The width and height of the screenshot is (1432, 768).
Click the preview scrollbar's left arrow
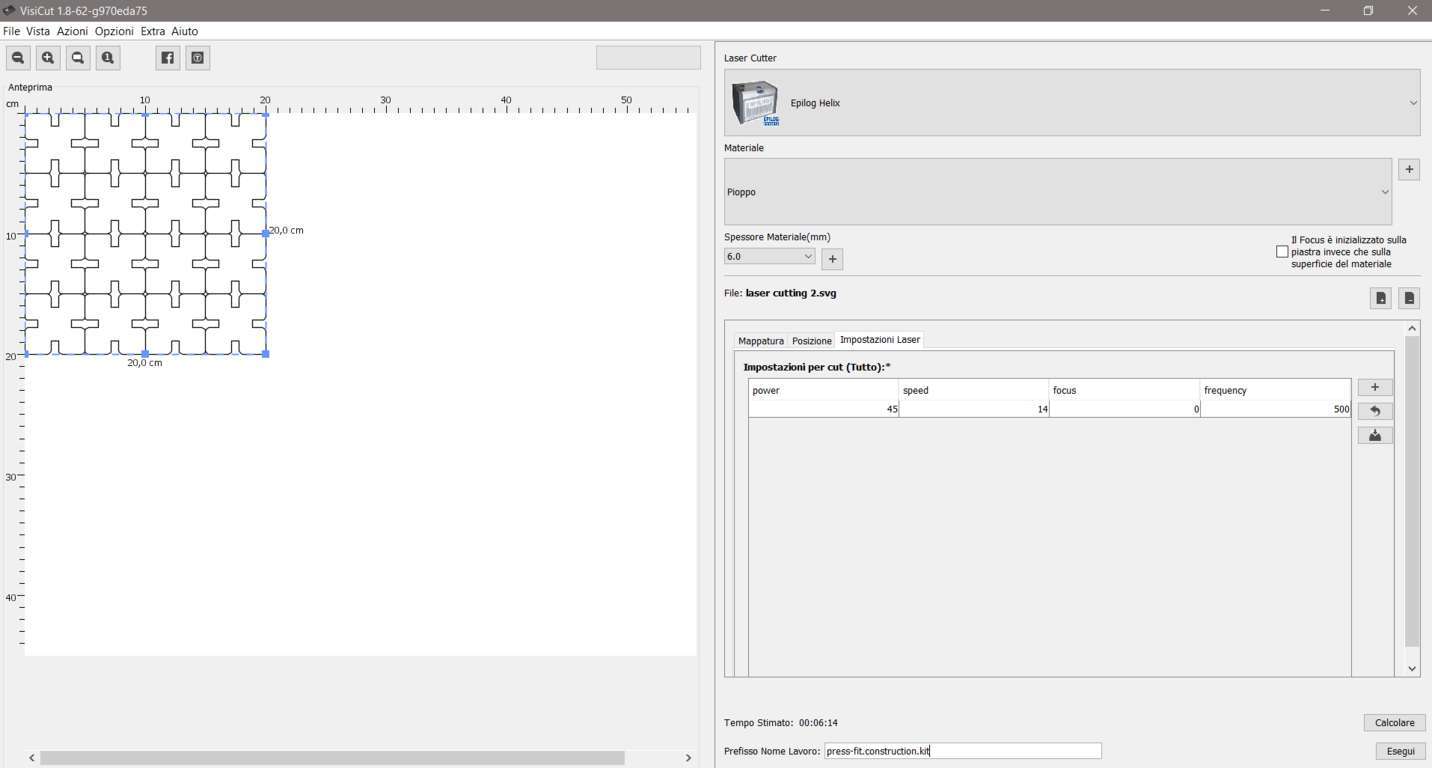pyautogui.click(x=32, y=758)
